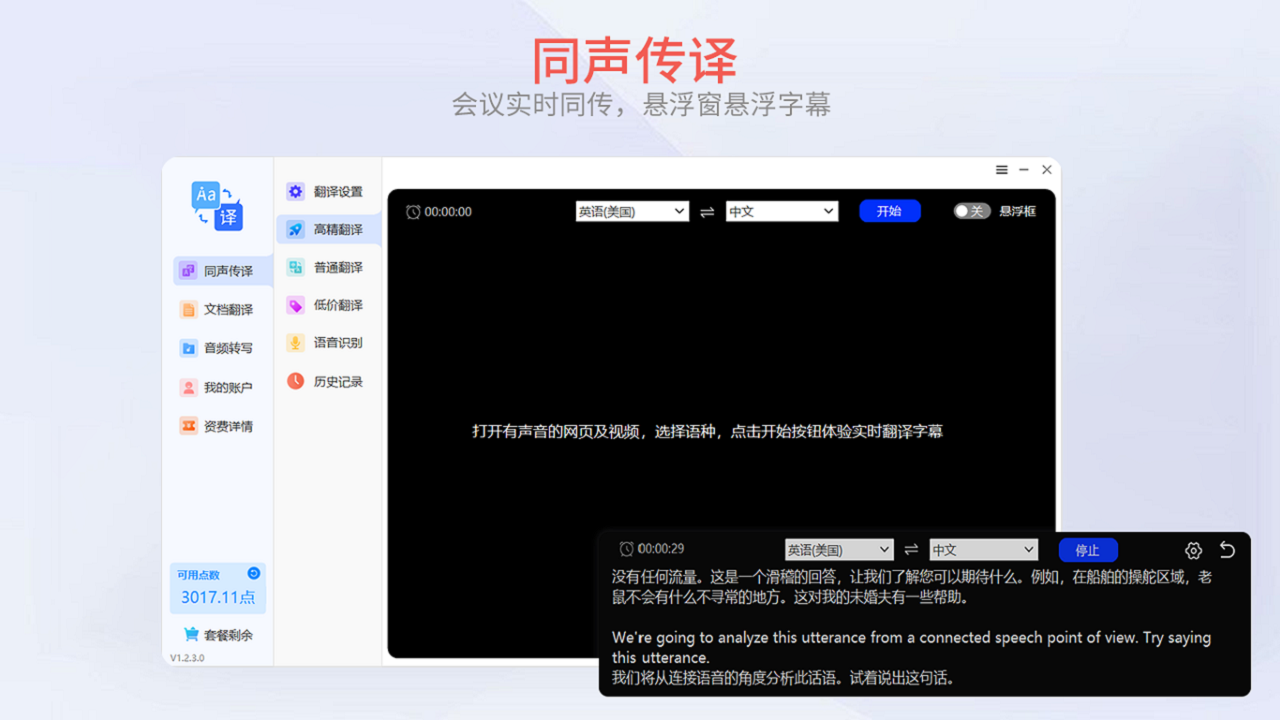Screen dimensions: 1280x720
Task: Open the hamburger menu at top right
Action: coord(1001,170)
